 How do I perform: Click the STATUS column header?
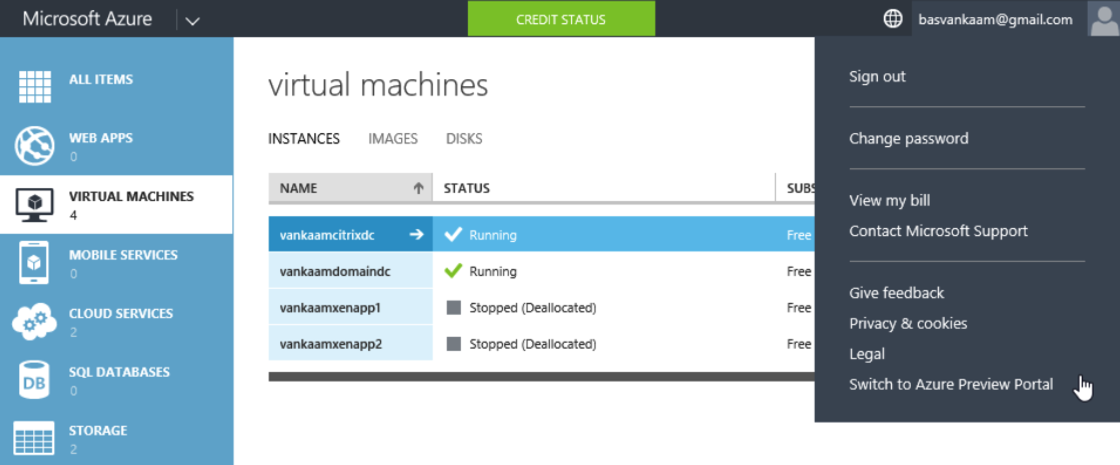coord(604,189)
